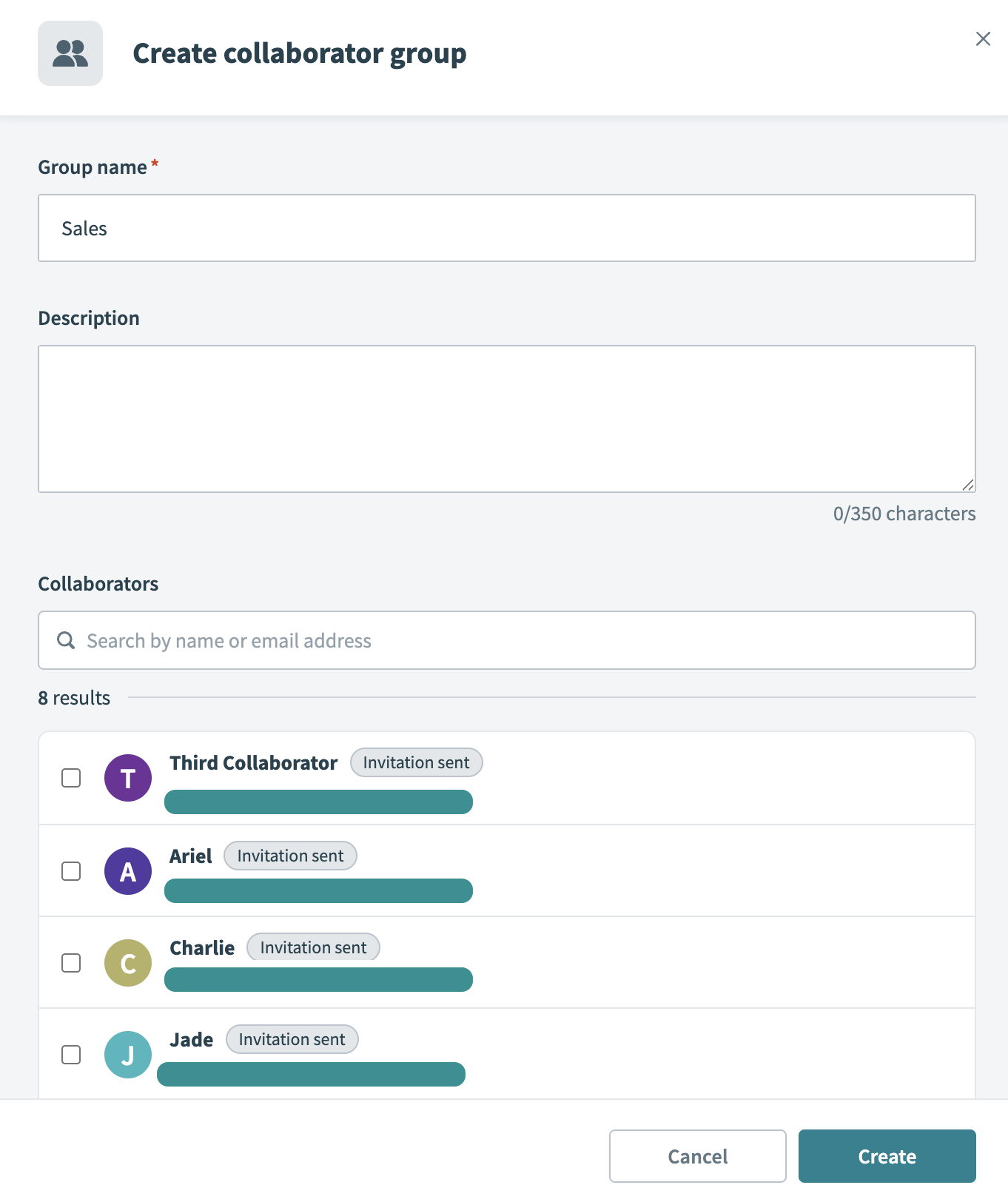Click the description box resize grip
The width and height of the screenshot is (1008, 1202).
click(968, 485)
